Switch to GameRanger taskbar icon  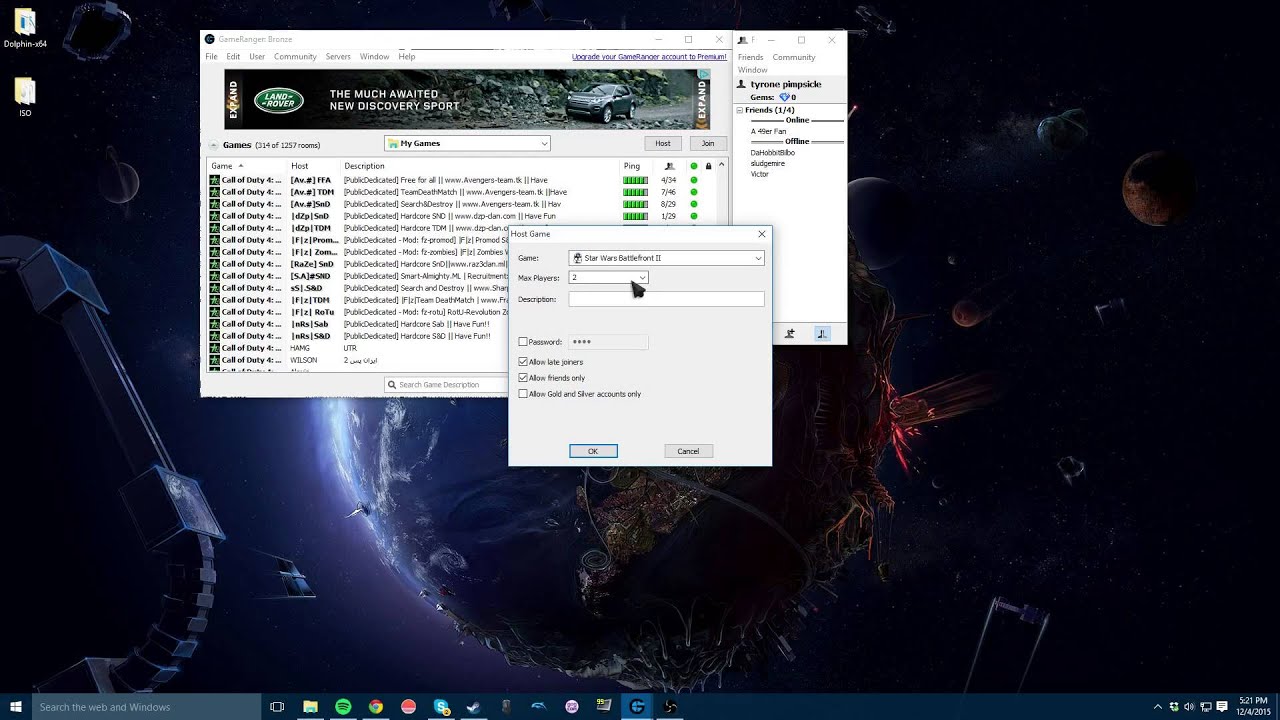637,707
